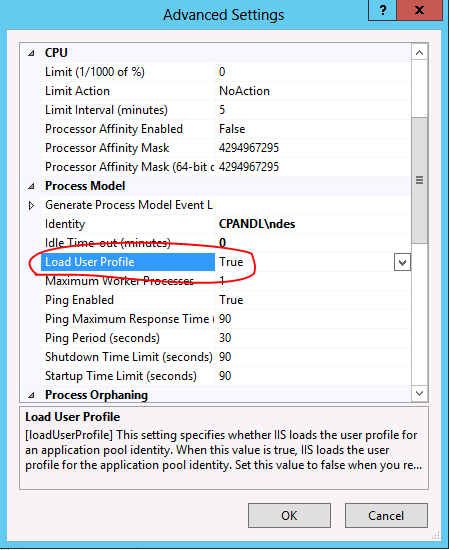Select the Identity property row
The width and height of the screenshot is (449, 550).
coord(225,224)
